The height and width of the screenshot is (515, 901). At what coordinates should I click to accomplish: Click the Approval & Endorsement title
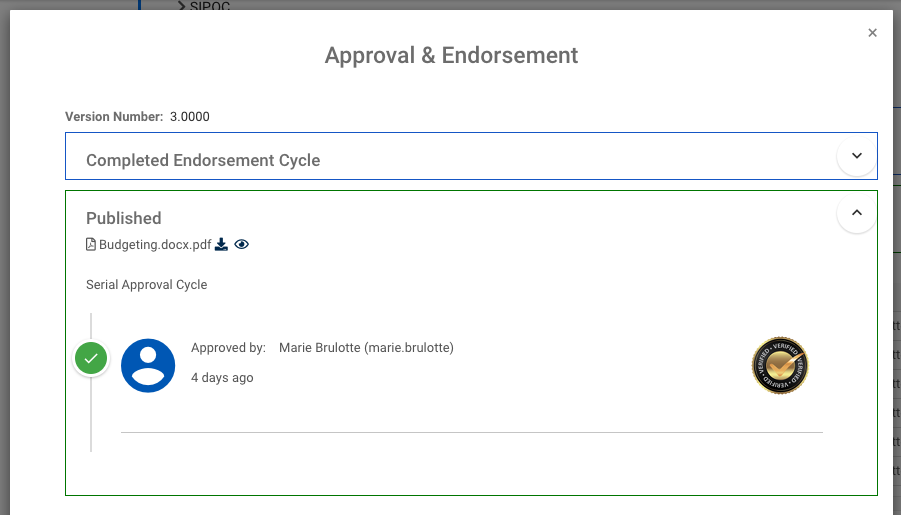pyautogui.click(x=451, y=56)
